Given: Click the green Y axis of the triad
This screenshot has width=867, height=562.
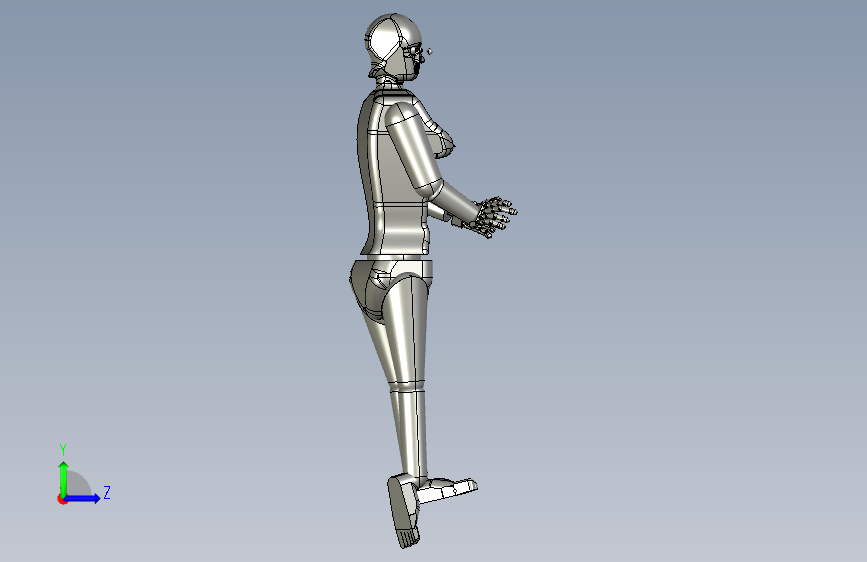Looking at the screenshot, I should [x=64, y=479].
